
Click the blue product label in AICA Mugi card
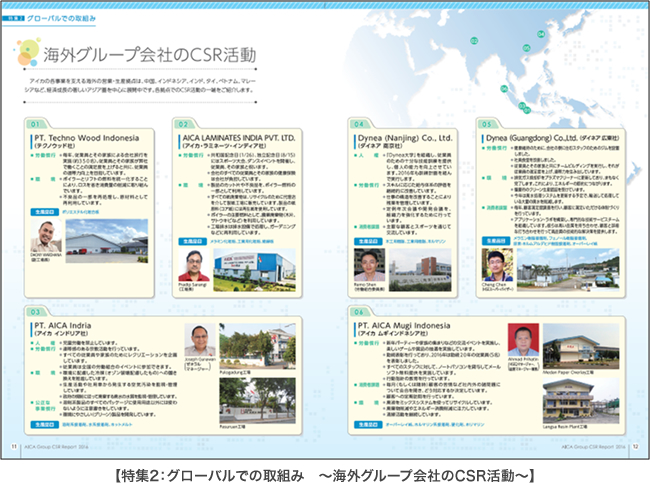pos(368,425)
